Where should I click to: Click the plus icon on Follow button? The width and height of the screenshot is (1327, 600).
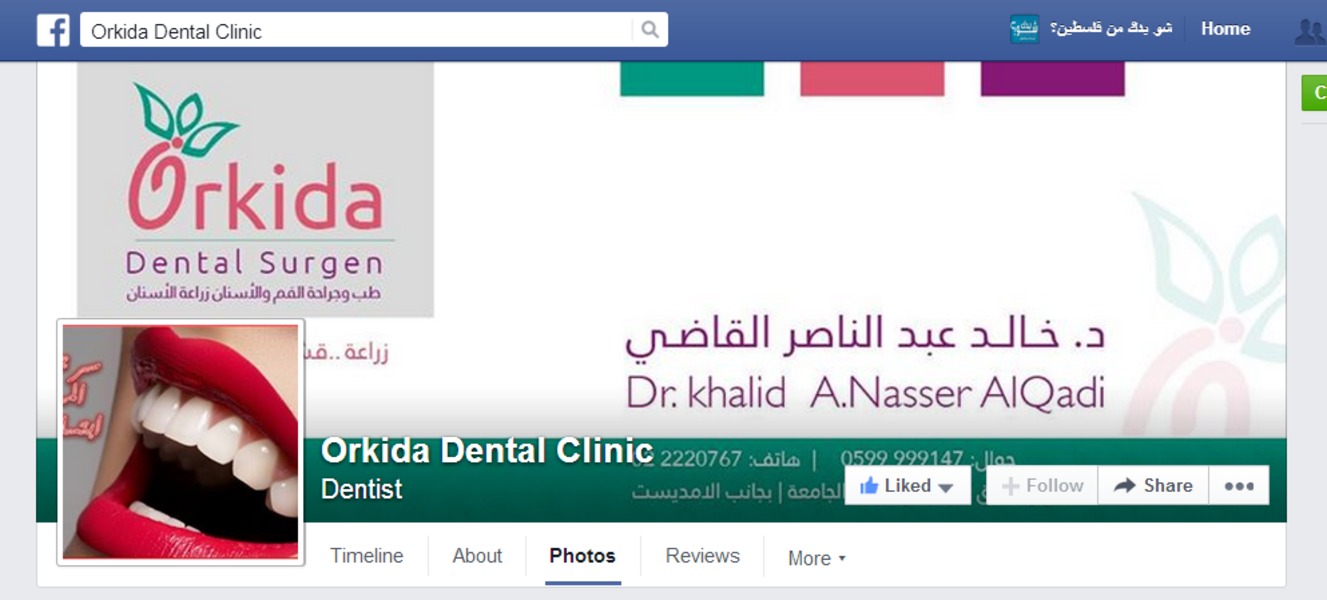tap(1011, 487)
